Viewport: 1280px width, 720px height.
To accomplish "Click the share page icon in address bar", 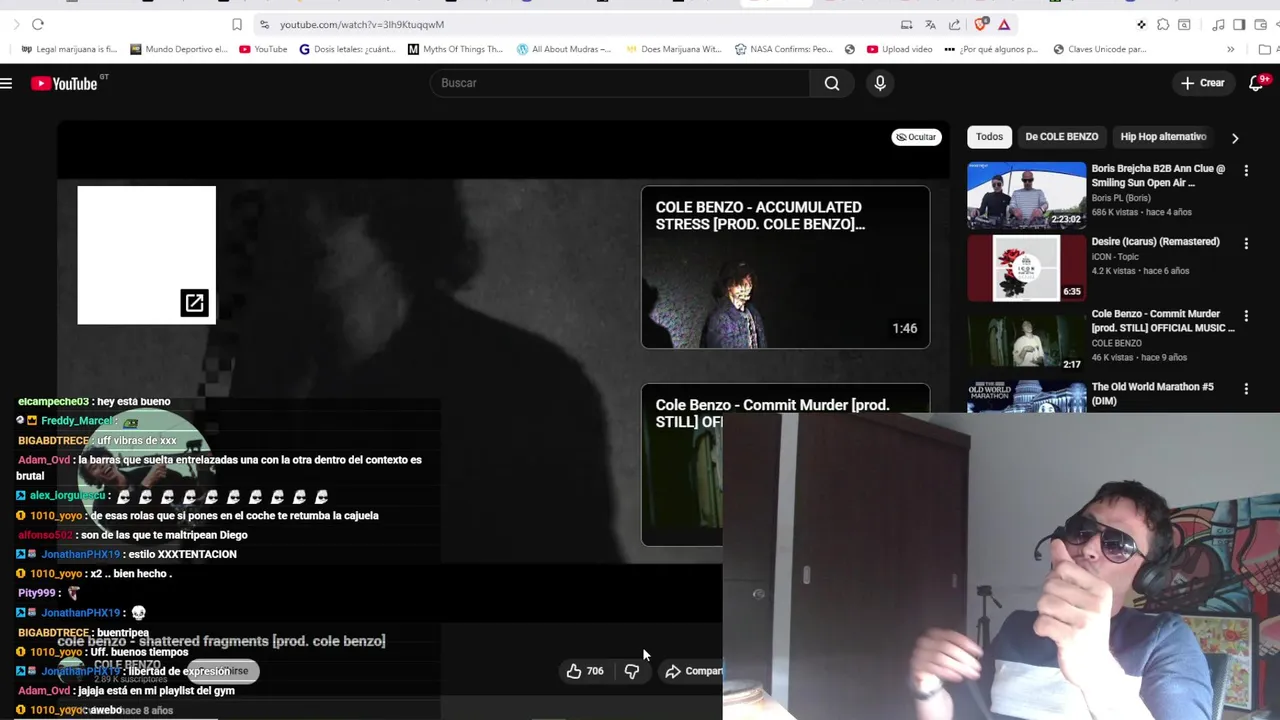I will point(954,24).
